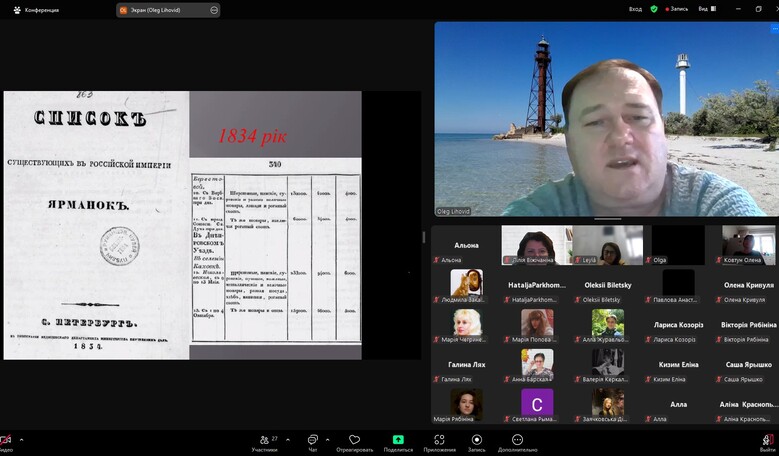The image size is (779, 456).
Task: Click the Вход sign-in link
Action: 635,9
